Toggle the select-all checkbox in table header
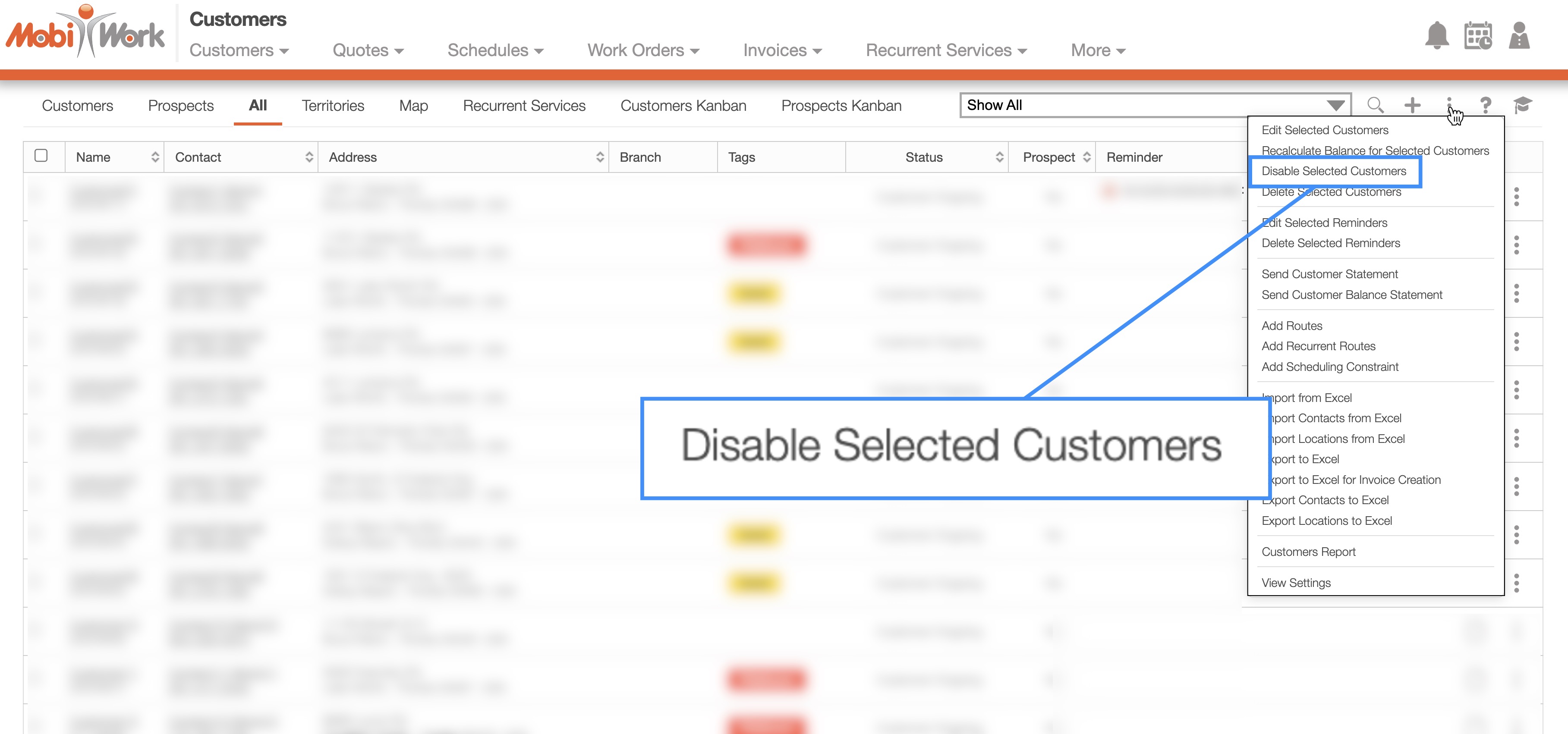Image resolution: width=1568 pixels, height=734 pixels. (x=41, y=156)
